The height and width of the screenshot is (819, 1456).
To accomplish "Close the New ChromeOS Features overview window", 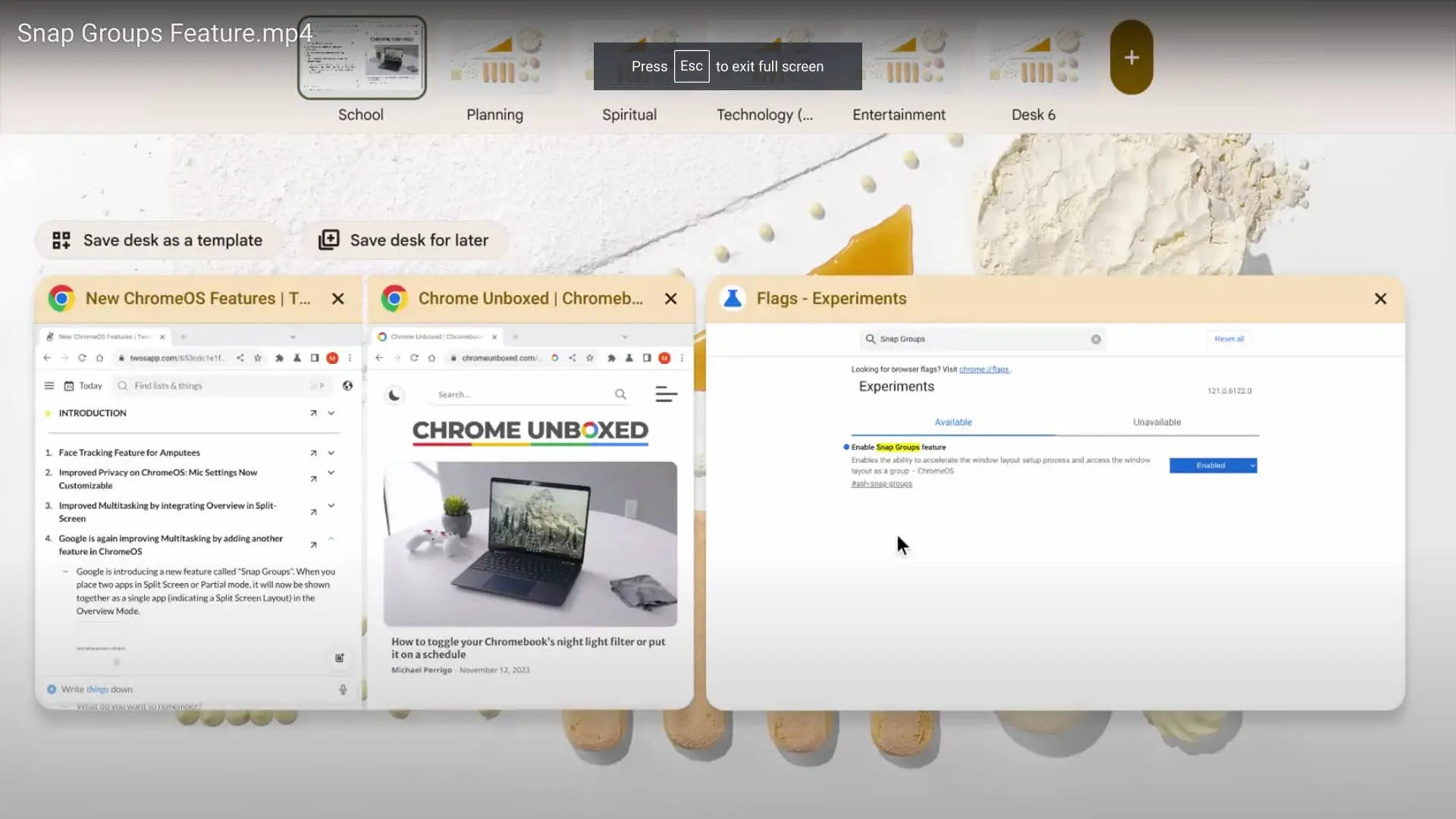I will pos(338,299).
